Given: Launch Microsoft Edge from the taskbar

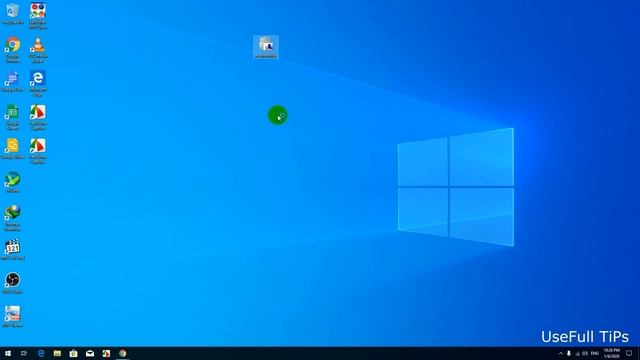Looking at the screenshot, I should coord(41,353).
